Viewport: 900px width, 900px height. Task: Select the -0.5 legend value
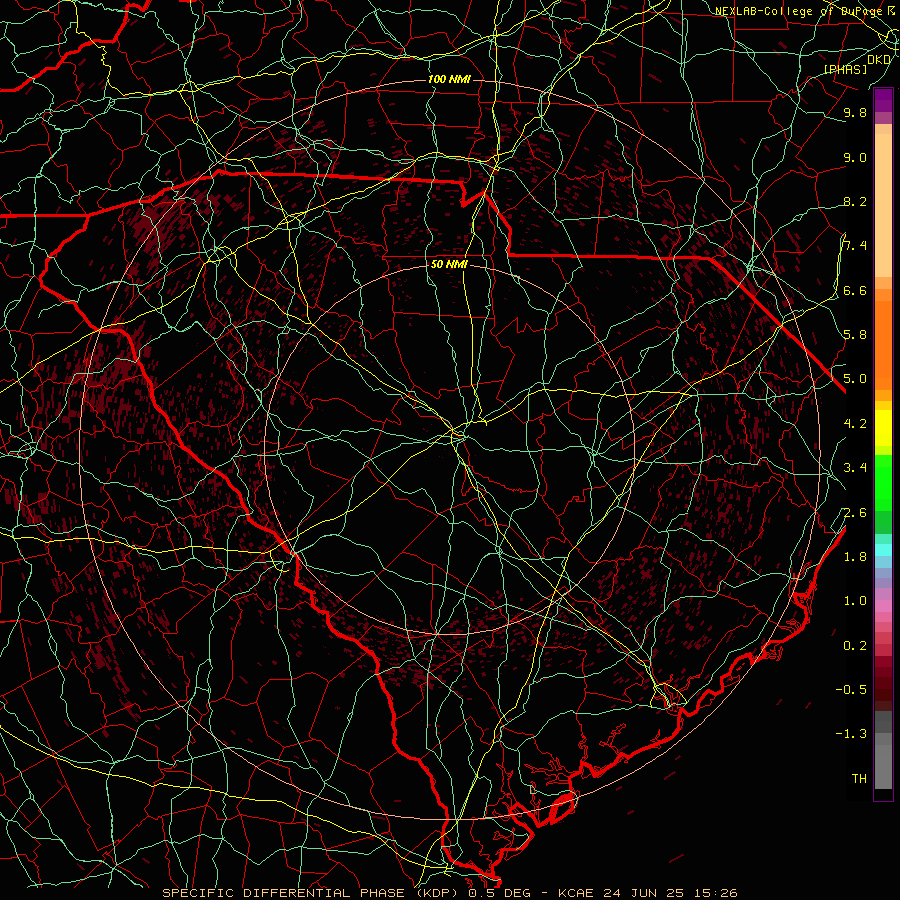851,689
